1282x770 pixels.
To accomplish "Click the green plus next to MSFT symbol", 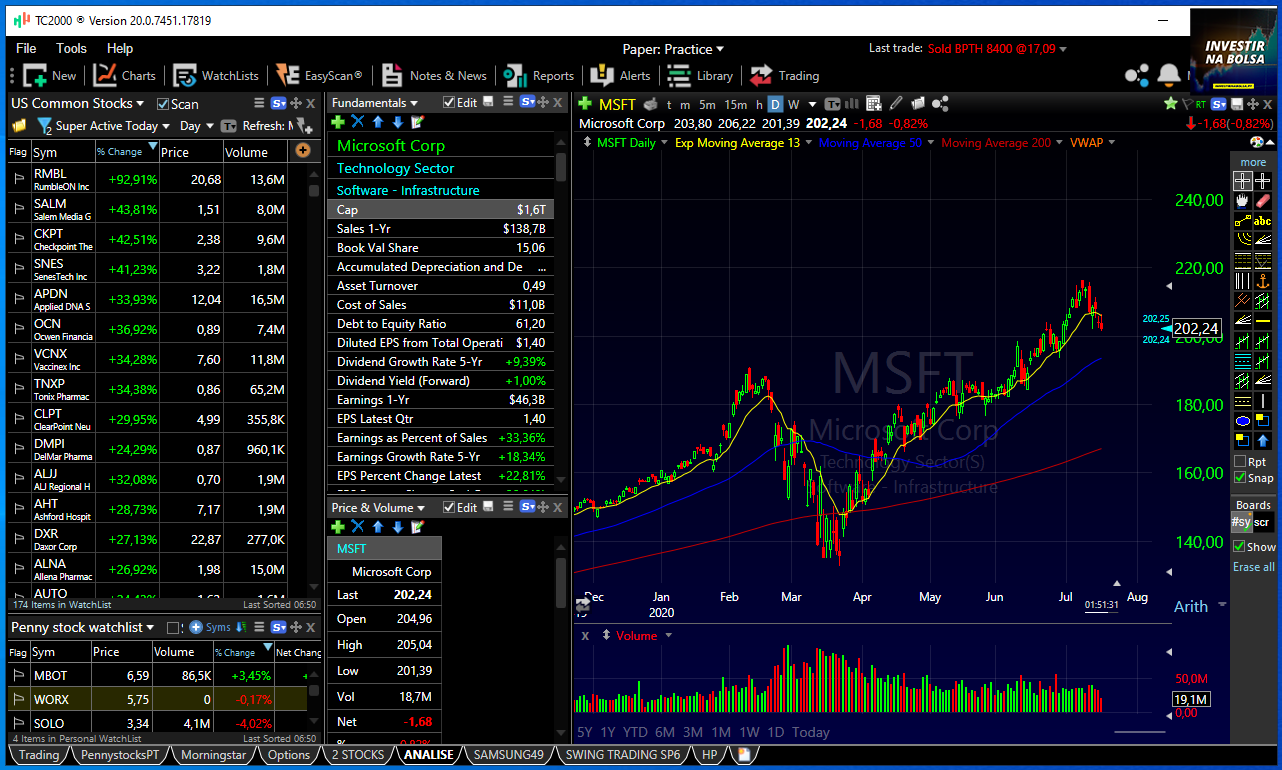I will click(585, 104).
